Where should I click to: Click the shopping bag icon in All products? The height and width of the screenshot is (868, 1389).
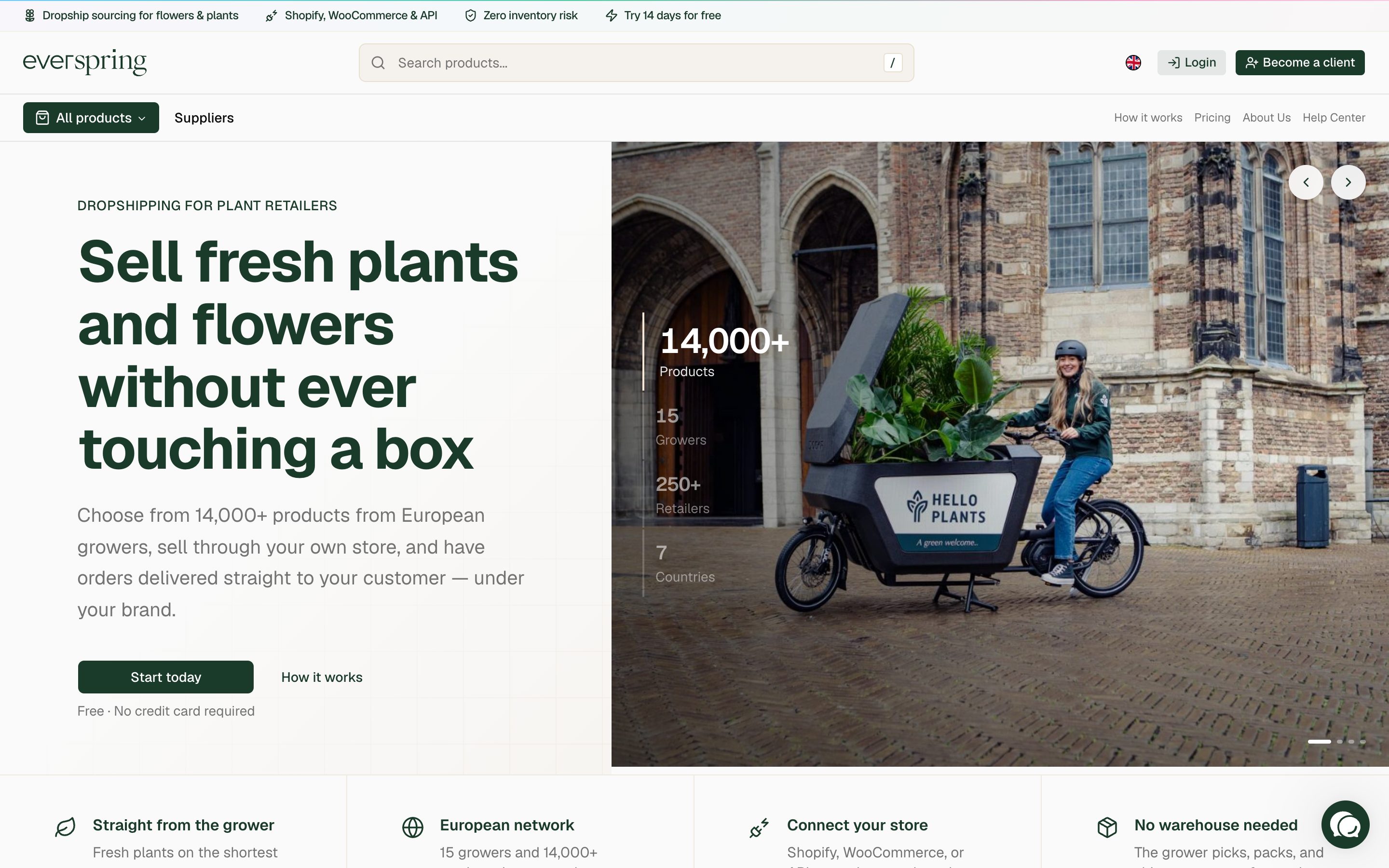[x=42, y=118]
